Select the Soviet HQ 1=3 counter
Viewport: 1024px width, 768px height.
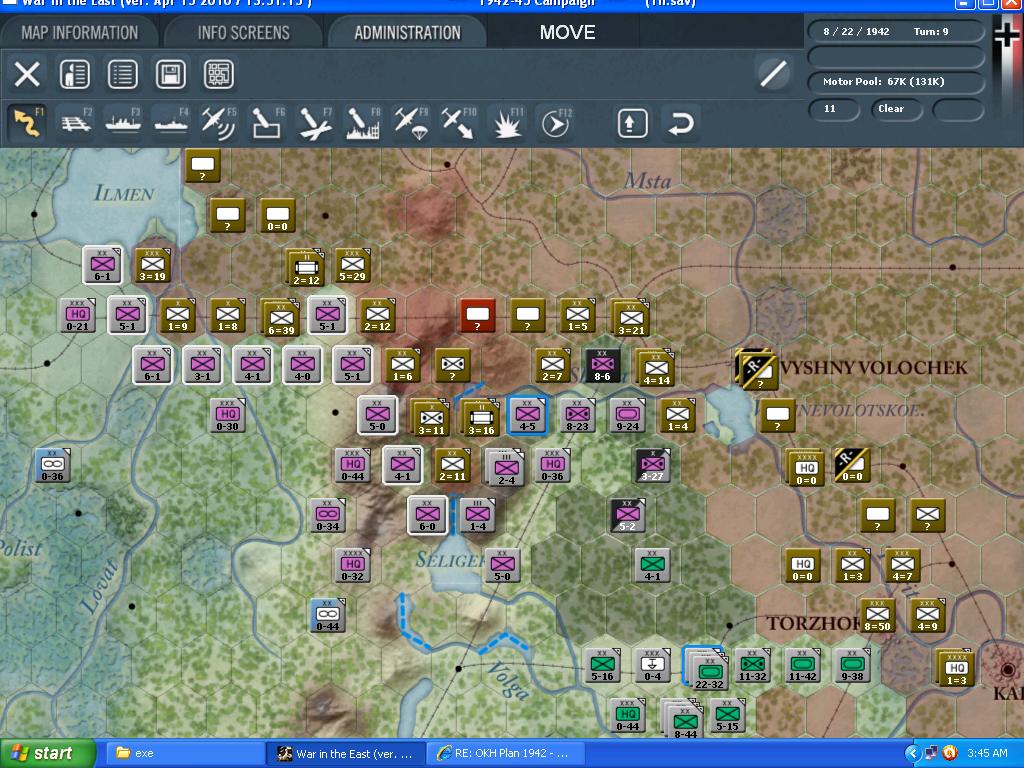pos(955,667)
